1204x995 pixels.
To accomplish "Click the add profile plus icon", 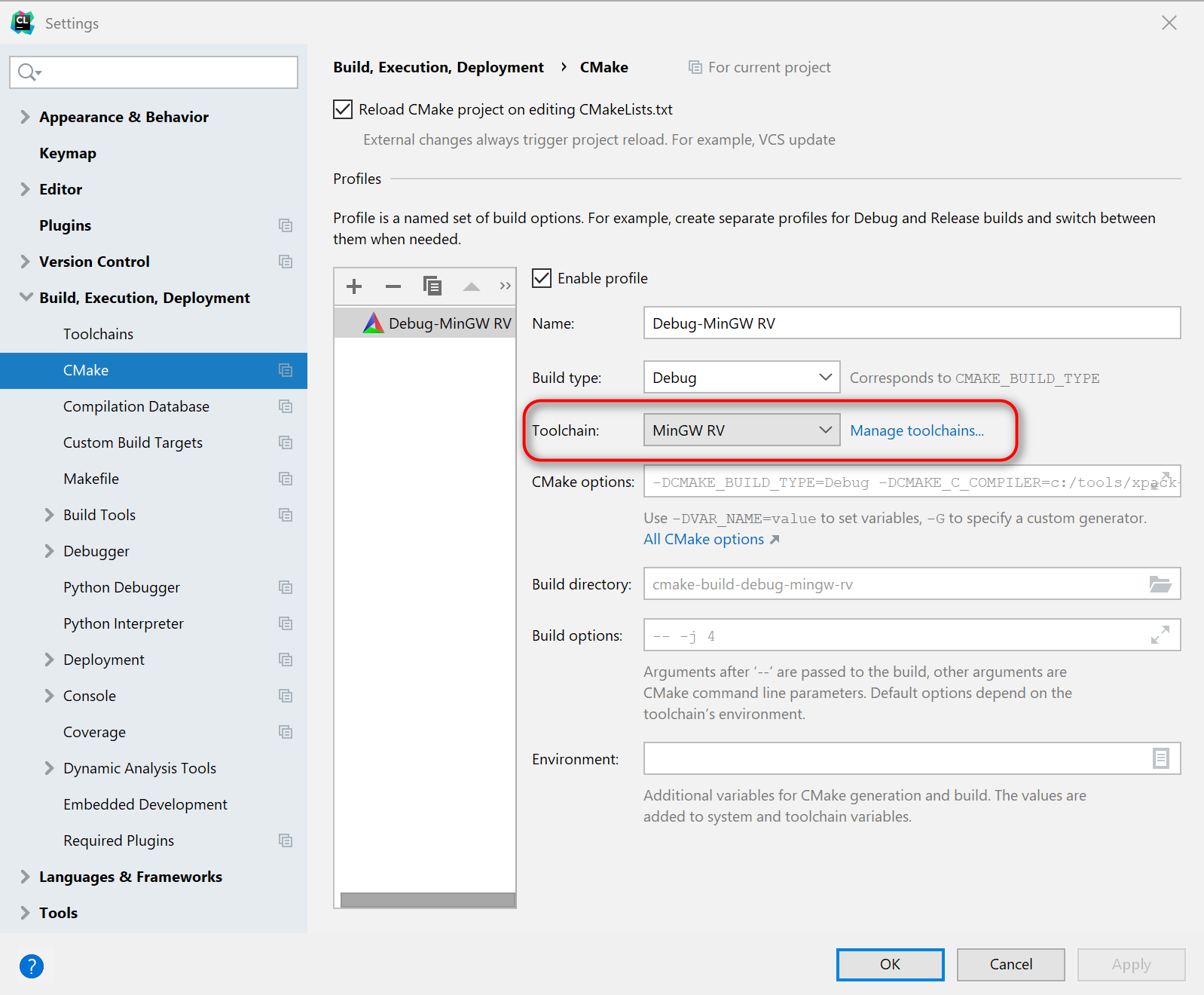I will point(354,286).
